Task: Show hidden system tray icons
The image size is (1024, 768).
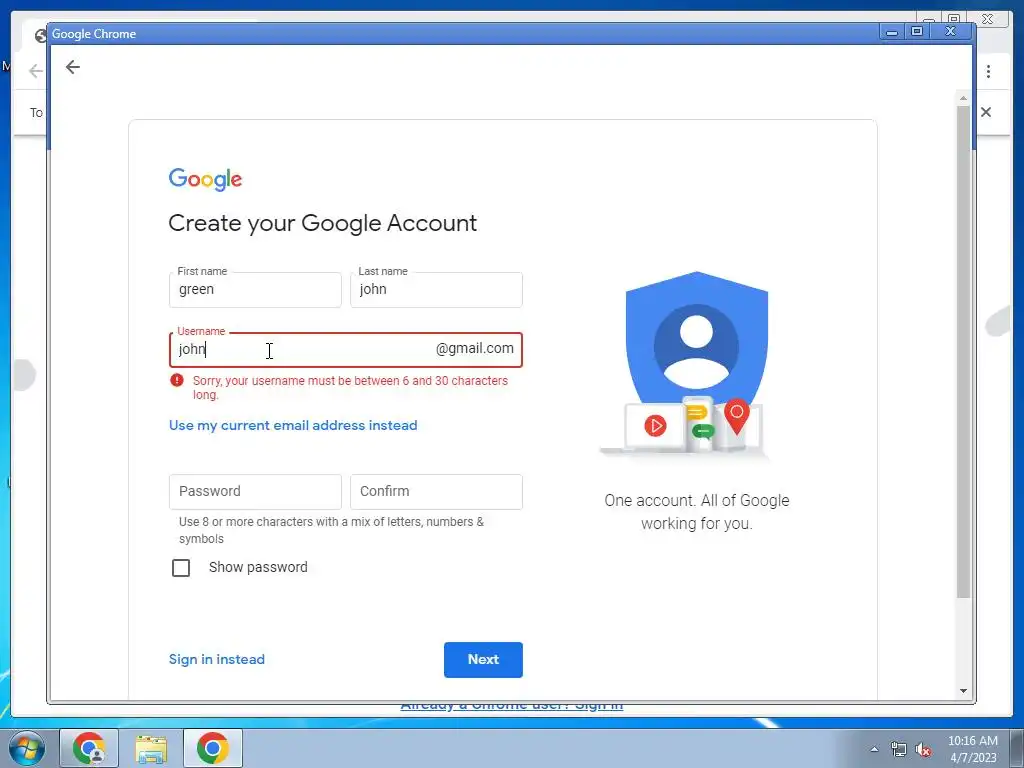Action: click(874, 749)
